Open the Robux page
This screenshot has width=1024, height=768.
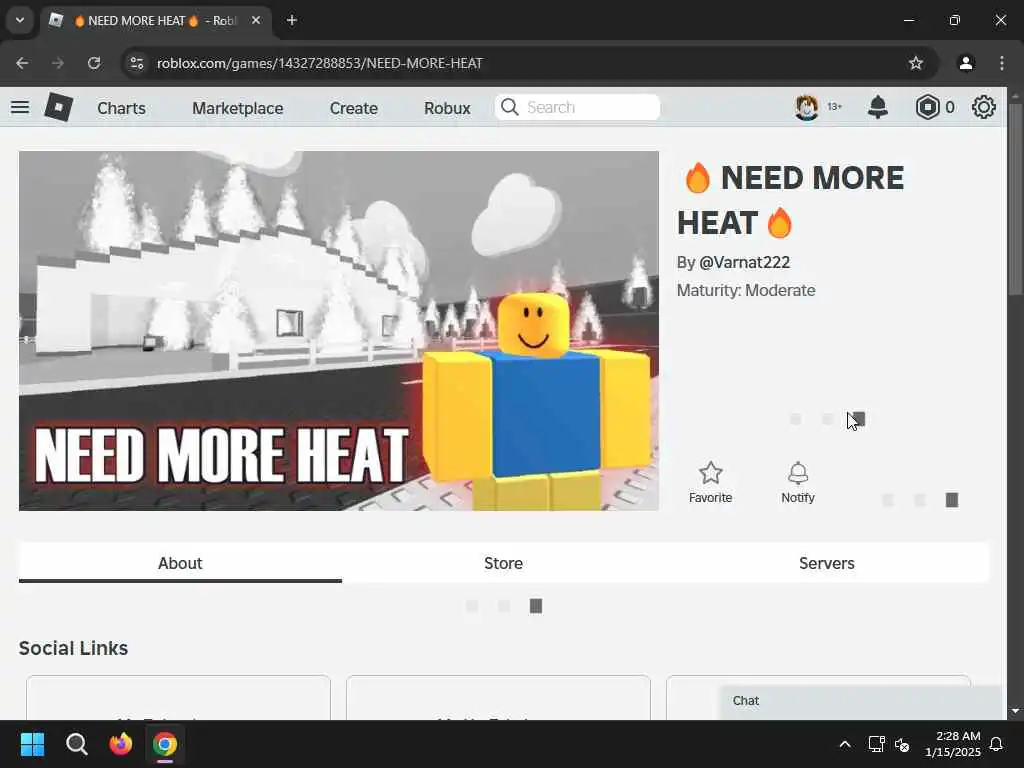click(447, 108)
